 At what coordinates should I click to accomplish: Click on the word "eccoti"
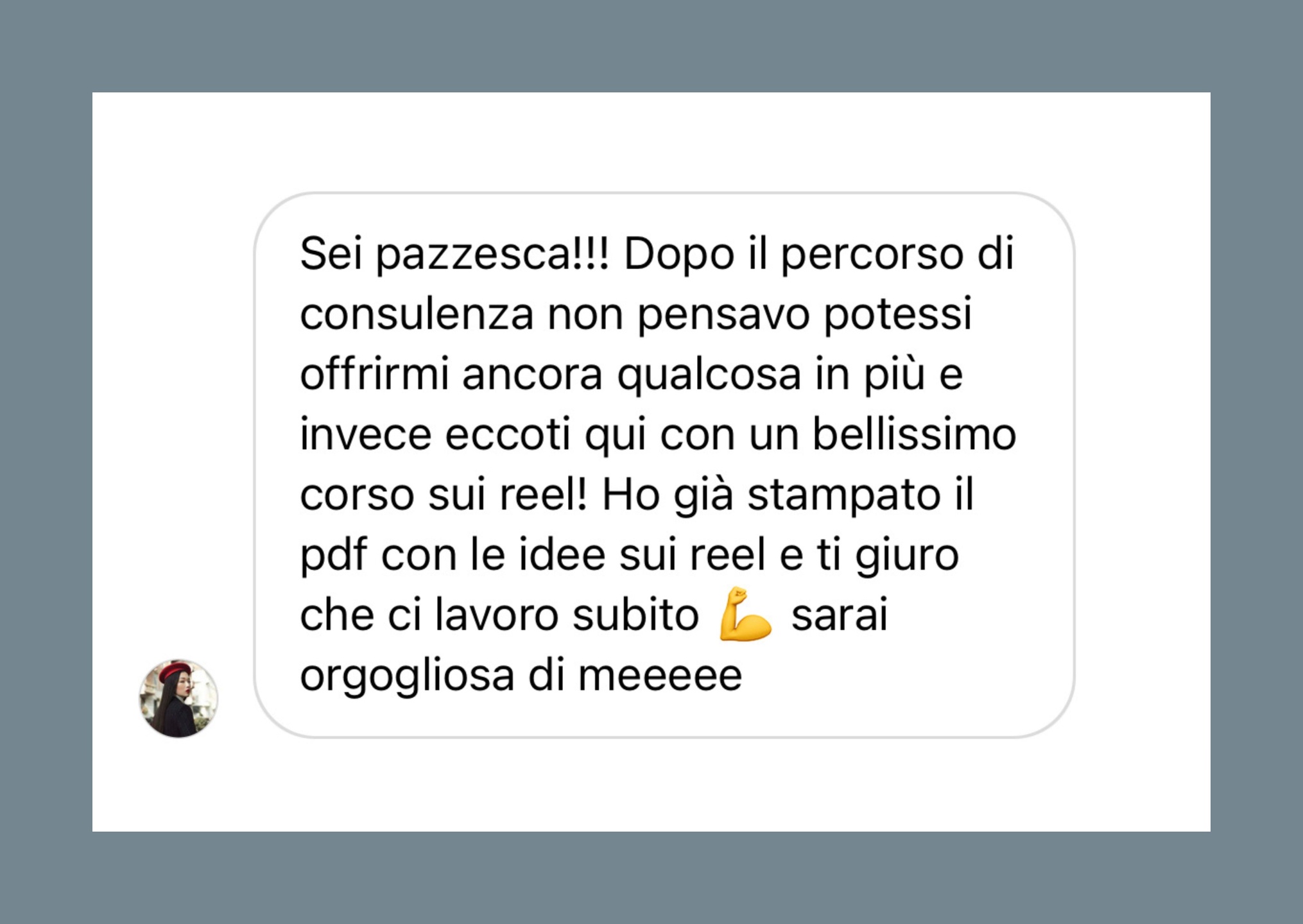coord(508,436)
